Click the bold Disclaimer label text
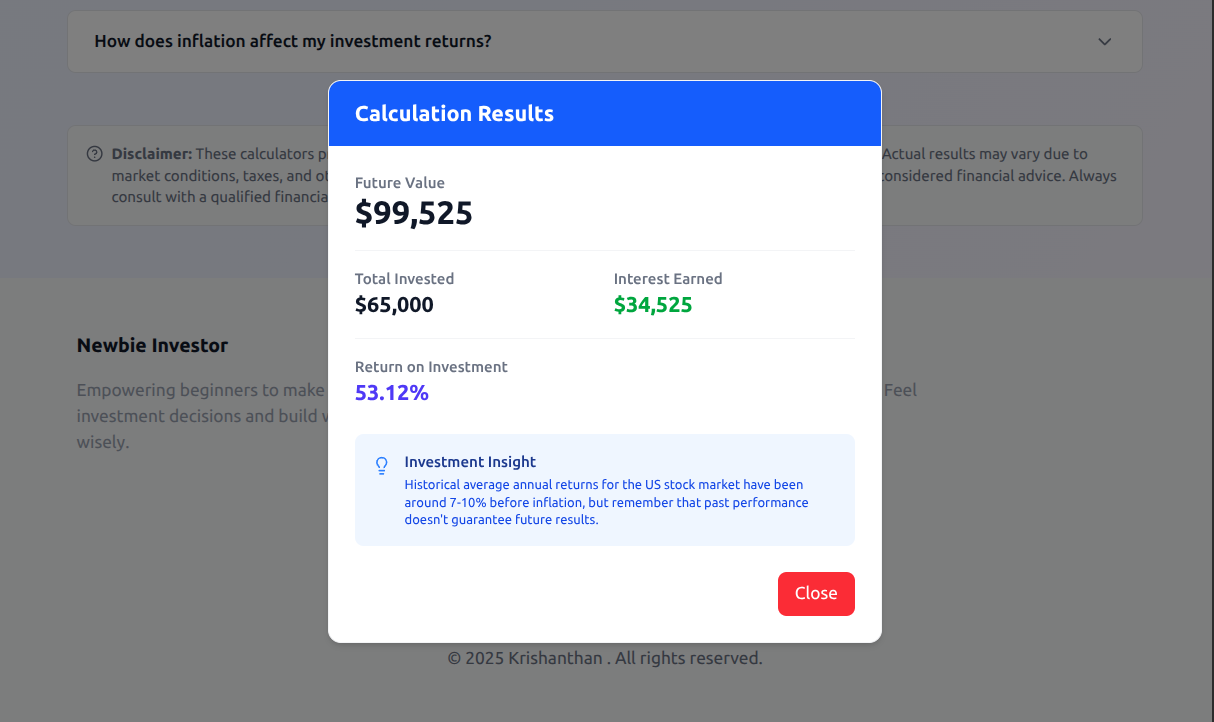Screen dimensions: 1214x722 coord(151,154)
